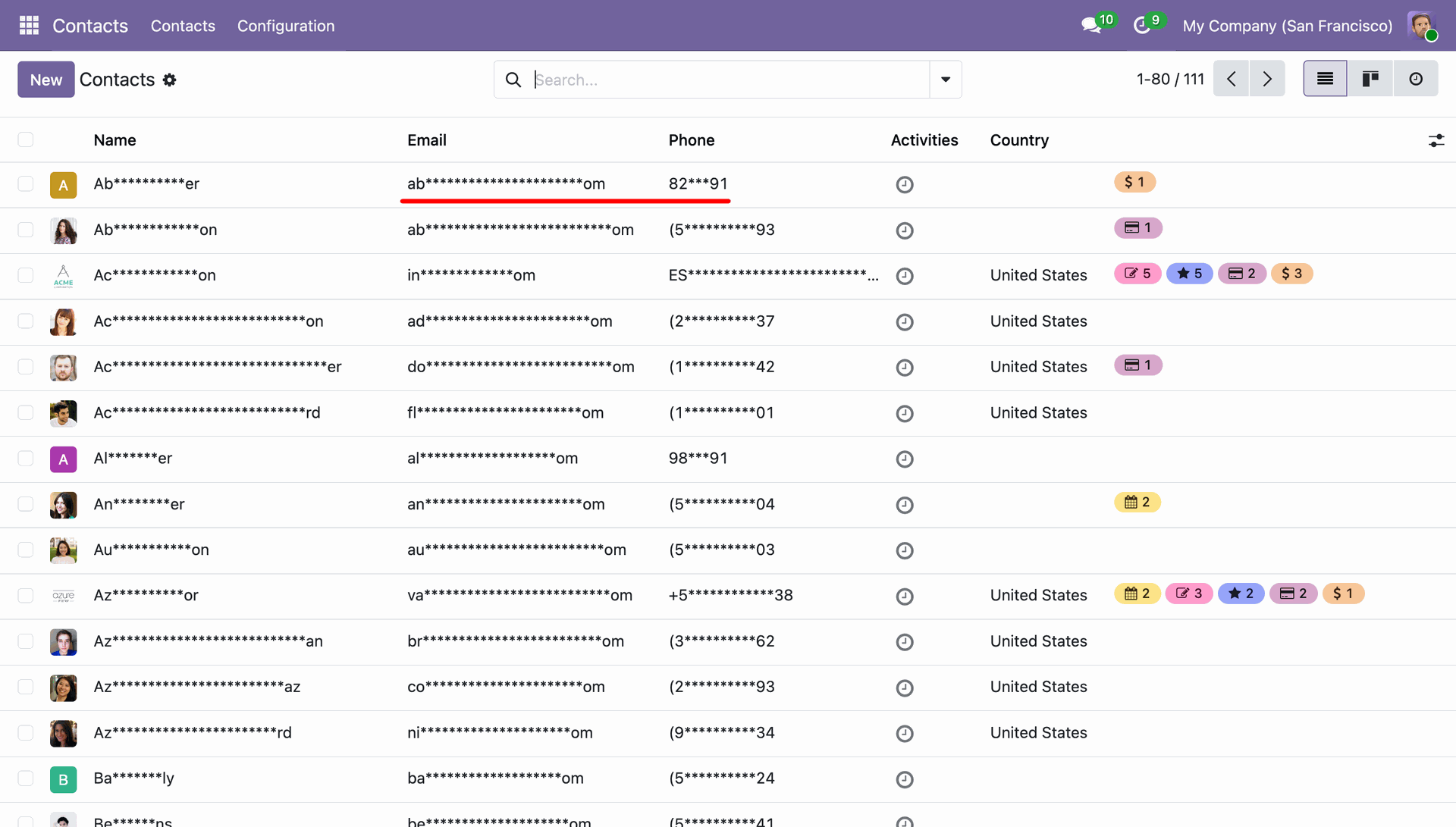This screenshot has height=827, width=1456.
Task: Open the apps grid menu icon
Action: coord(29,26)
